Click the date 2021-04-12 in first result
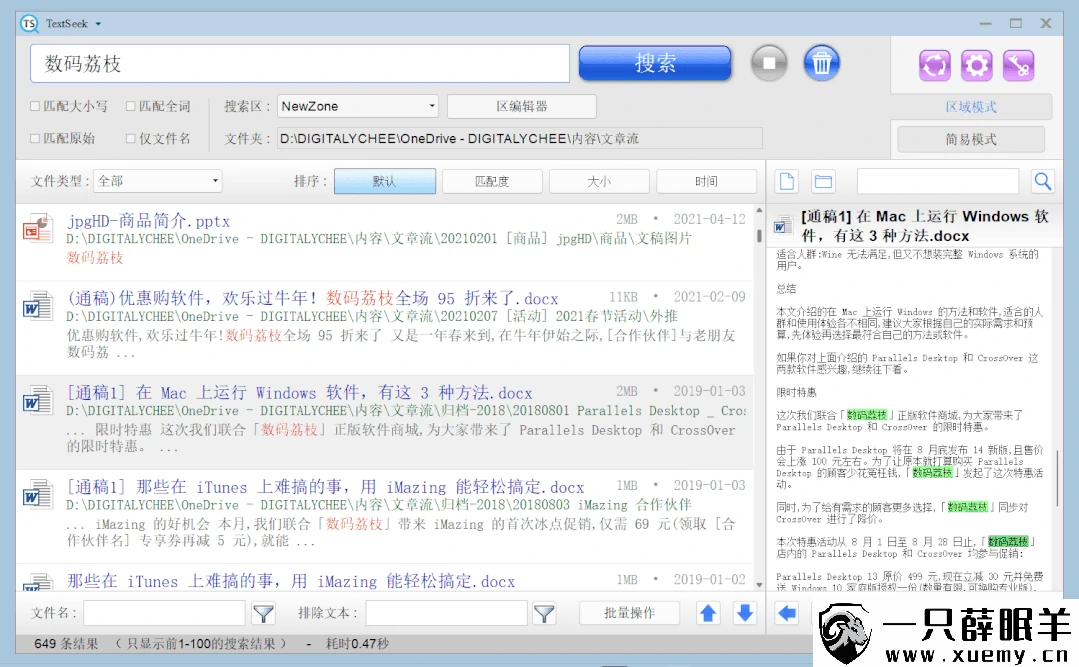Screen dimensions: 1079x667 click(709, 219)
